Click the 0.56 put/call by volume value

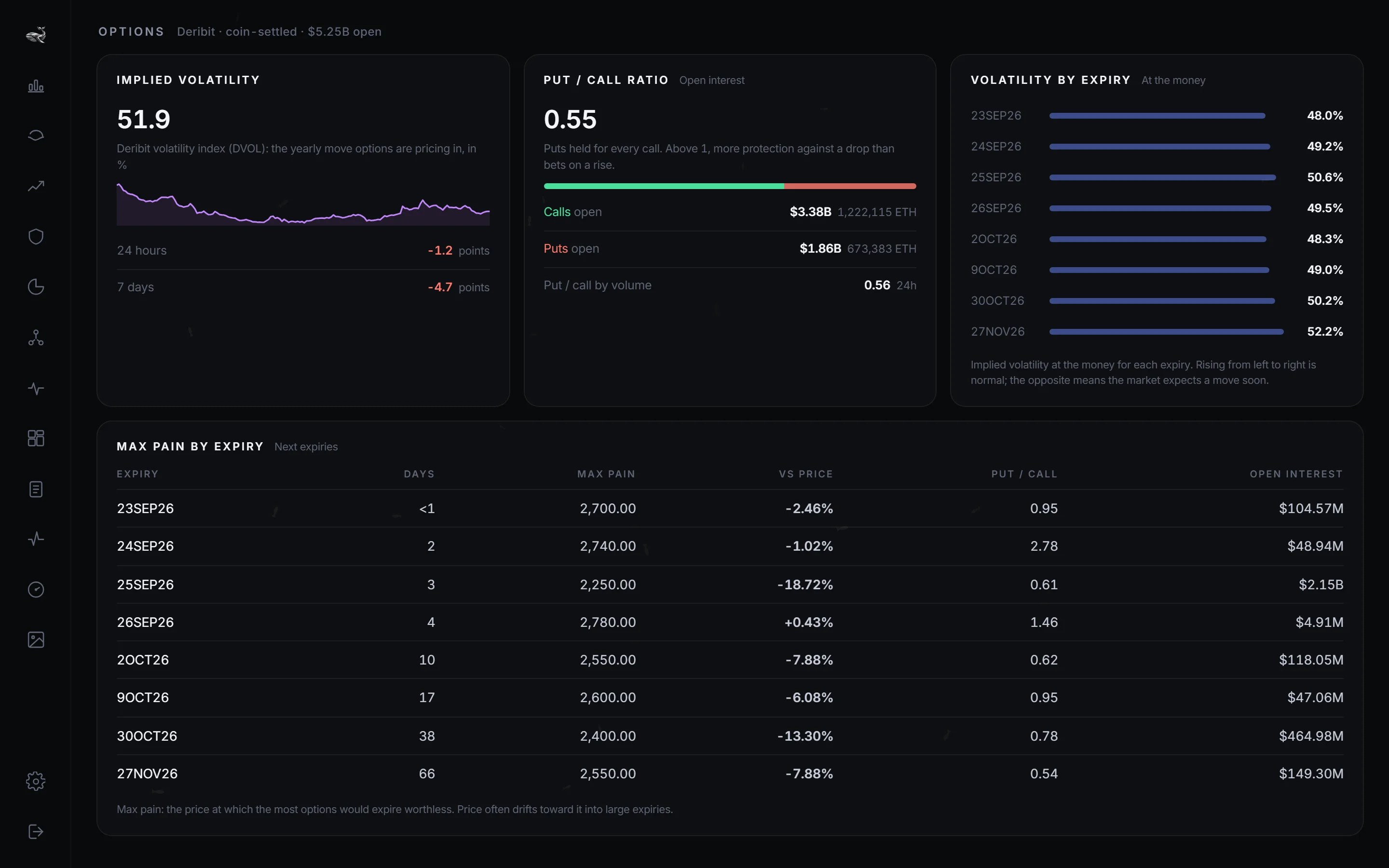[x=876, y=285]
